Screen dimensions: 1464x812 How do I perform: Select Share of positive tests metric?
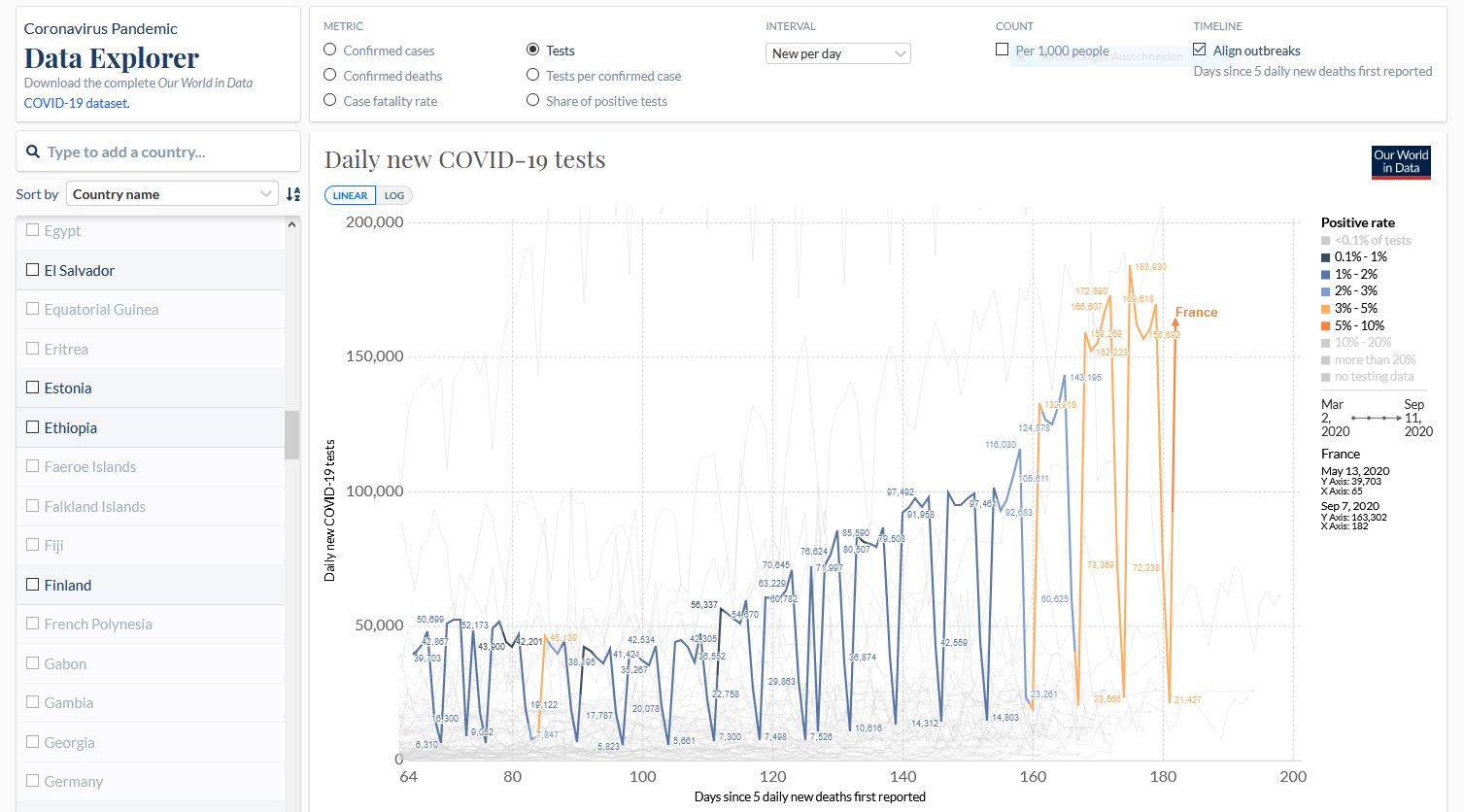(x=532, y=101)
